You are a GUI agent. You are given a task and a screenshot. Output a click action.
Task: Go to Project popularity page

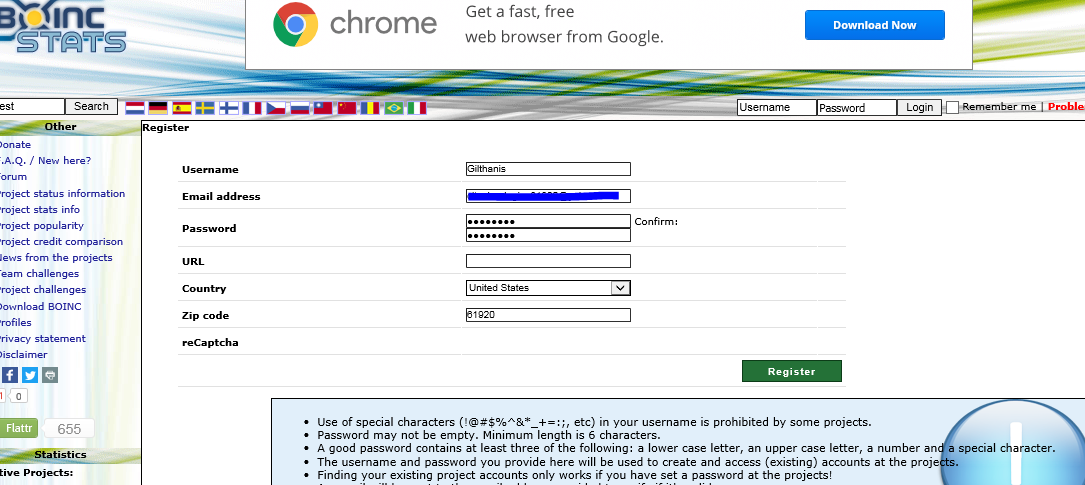click(x=41, y=225)
